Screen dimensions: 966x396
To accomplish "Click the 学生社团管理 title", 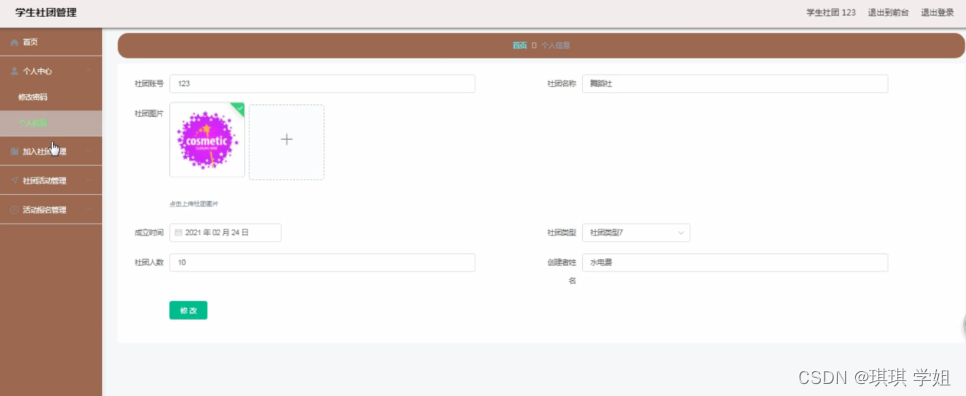I will pyautogui.click(x=46, y=13).
